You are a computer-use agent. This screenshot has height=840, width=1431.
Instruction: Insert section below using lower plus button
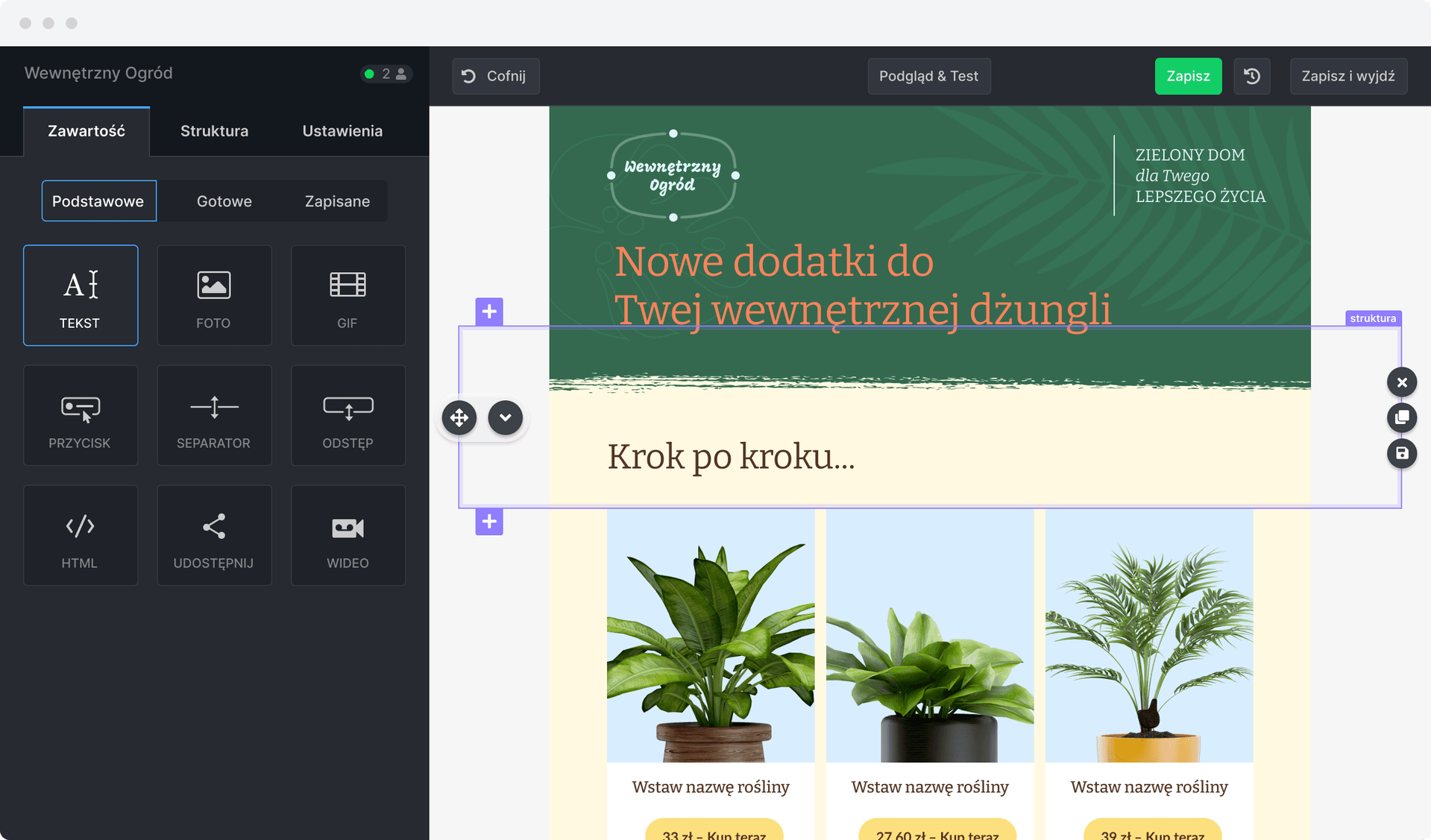(489, 522)
